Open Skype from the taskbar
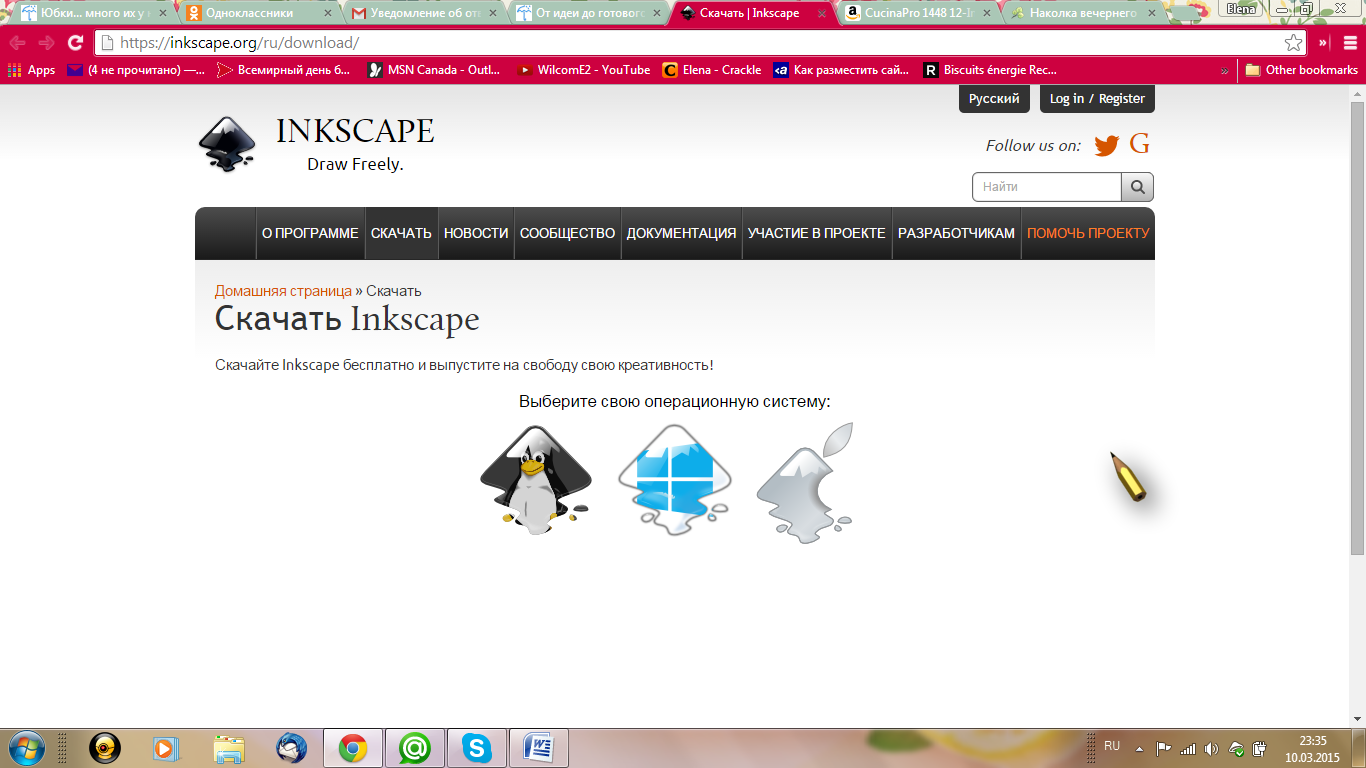This screenshot has width=1366, height=768. 477,748
